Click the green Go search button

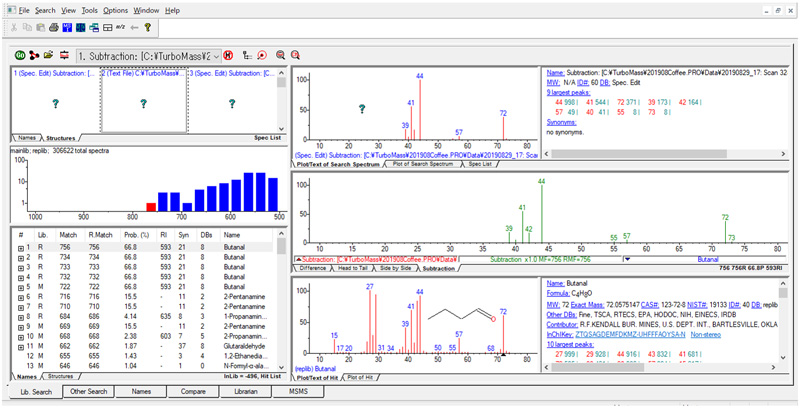[20, 55]
